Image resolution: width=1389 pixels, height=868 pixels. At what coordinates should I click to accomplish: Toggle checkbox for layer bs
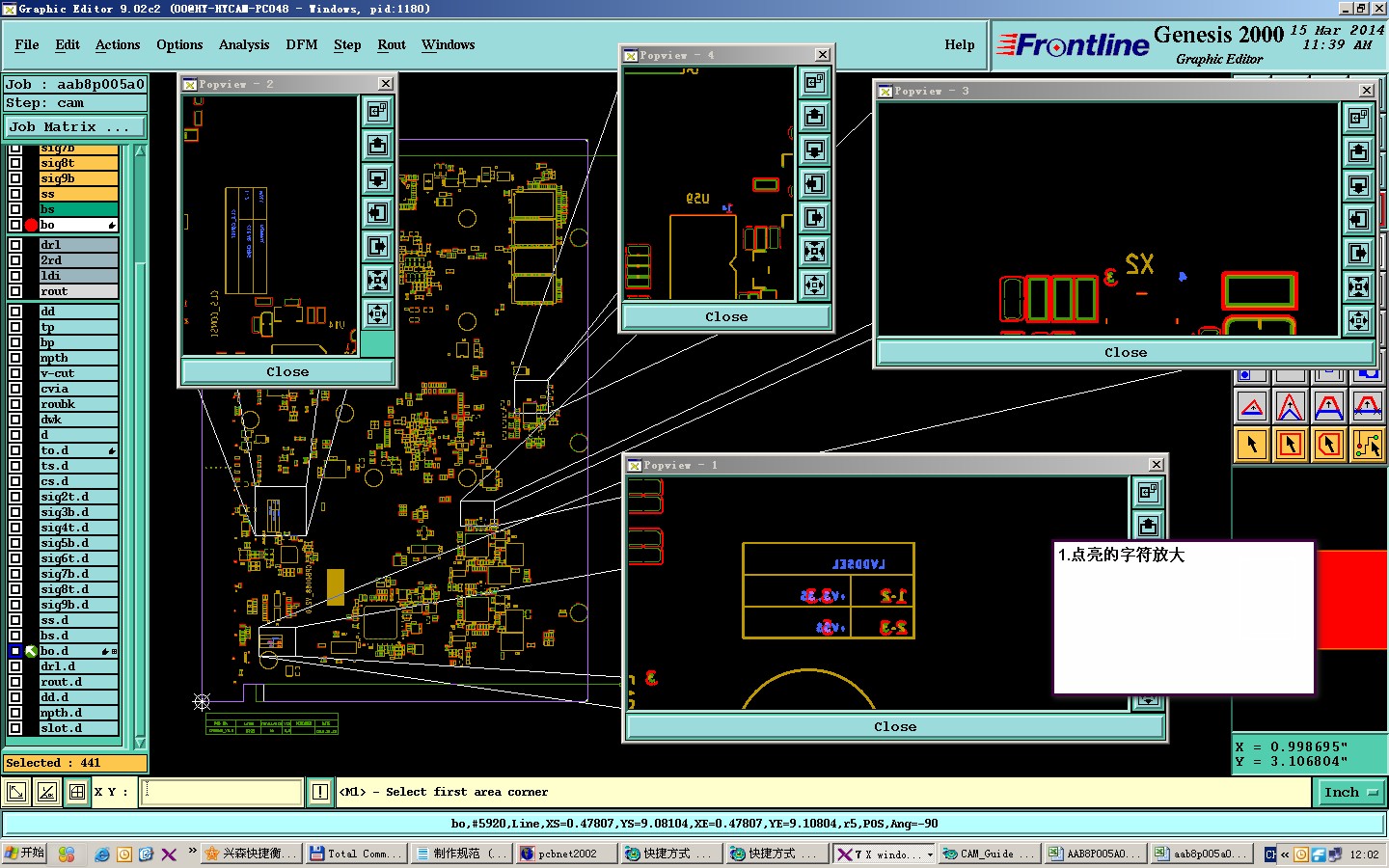click(x=14, y=209)
